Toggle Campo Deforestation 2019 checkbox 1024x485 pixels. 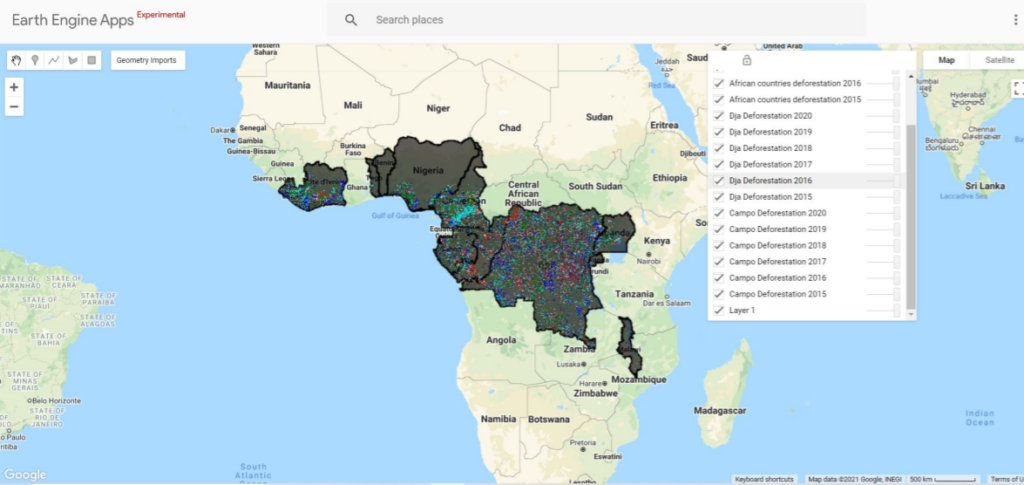[719, 229]
